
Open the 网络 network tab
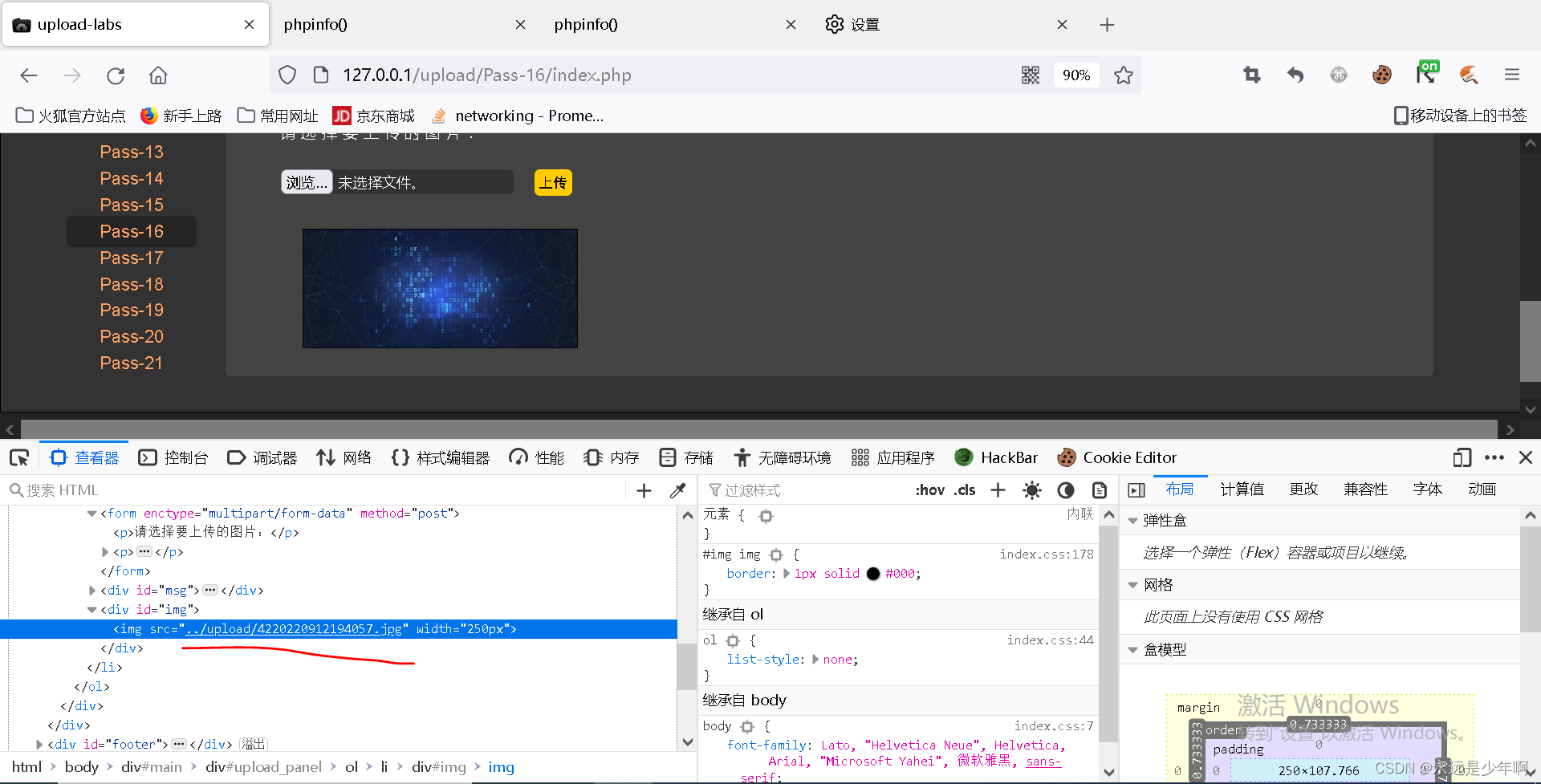(344, 457)
